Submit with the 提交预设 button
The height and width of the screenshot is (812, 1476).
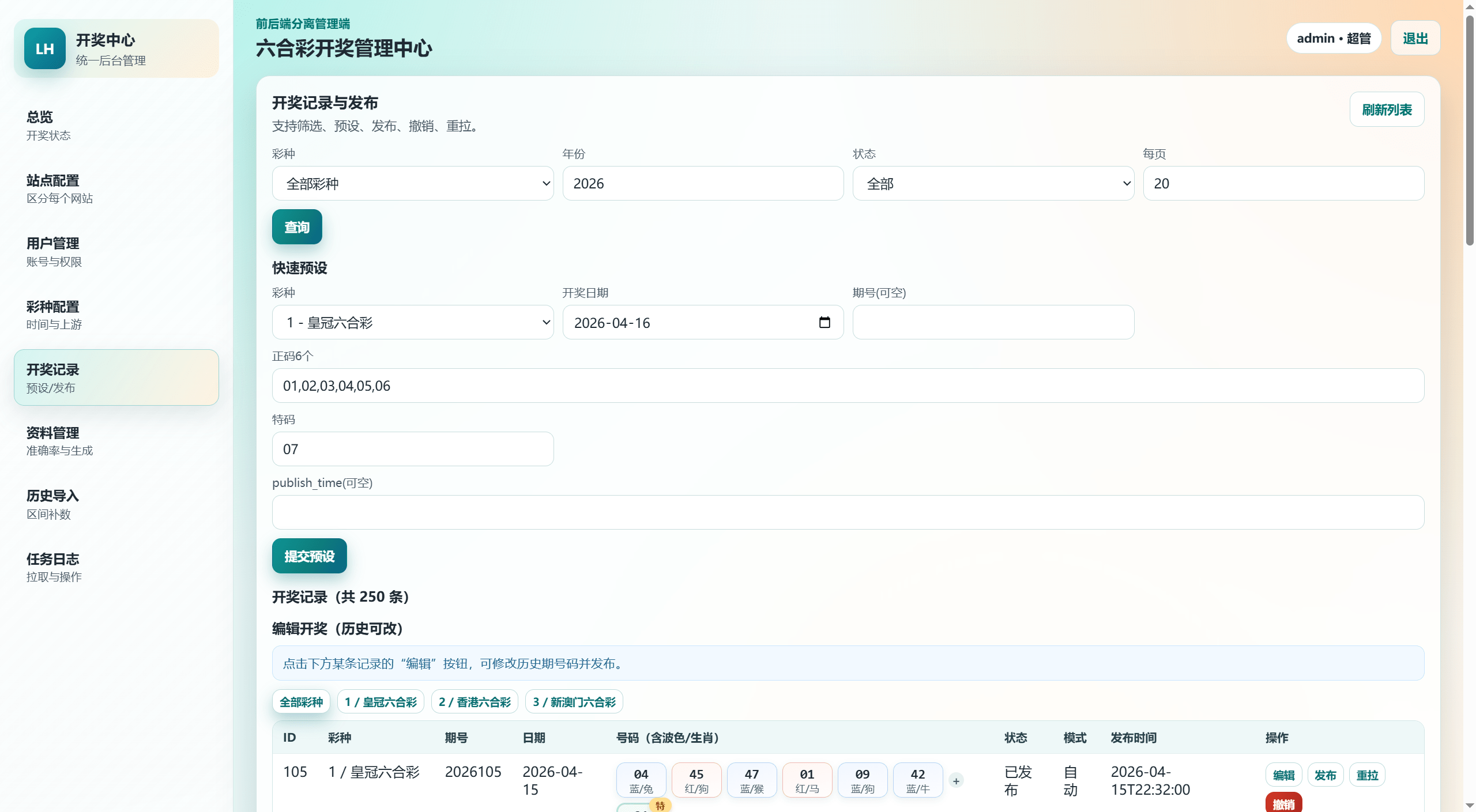tap(310, 556)
